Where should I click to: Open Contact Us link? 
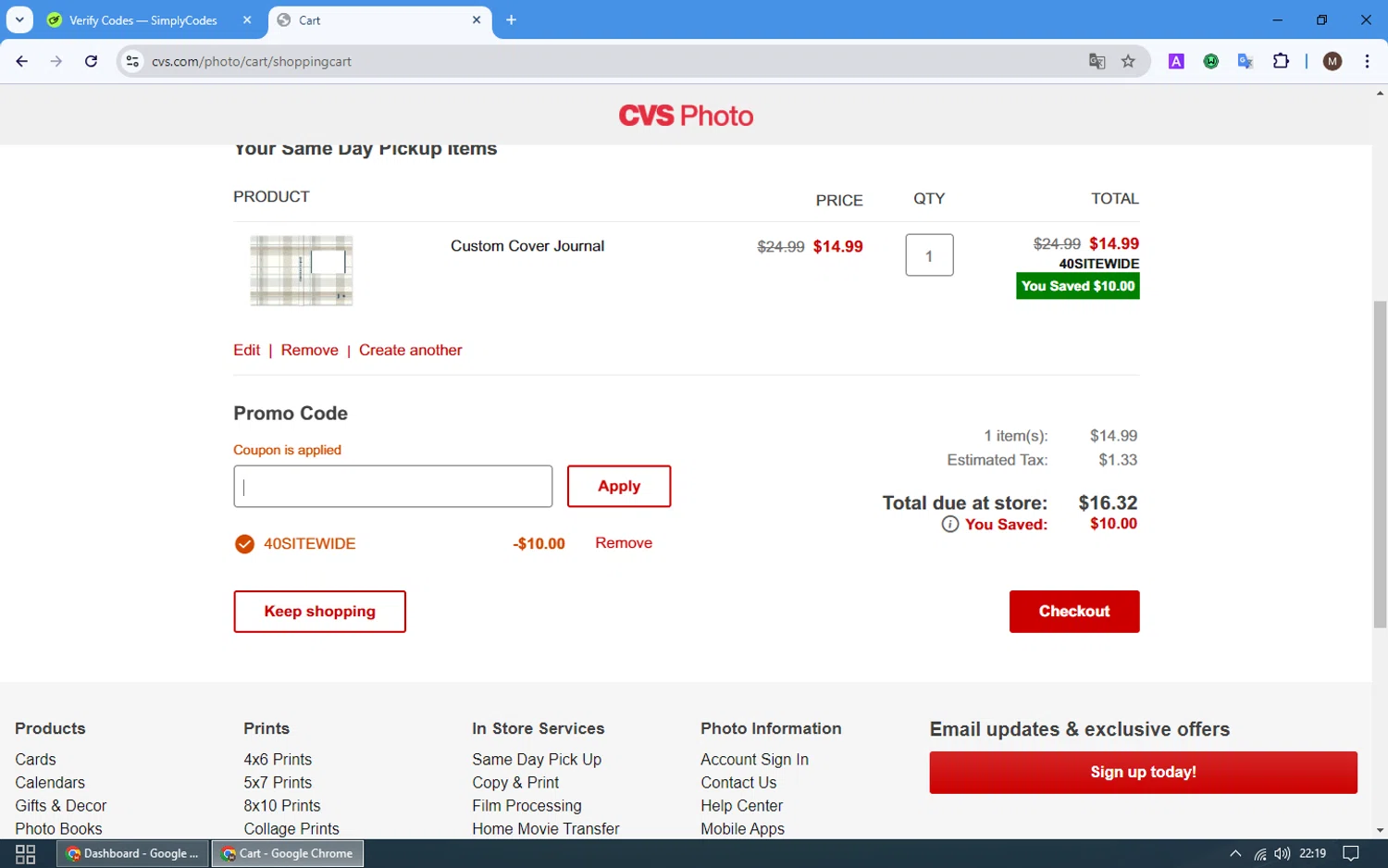click(738, 782)
